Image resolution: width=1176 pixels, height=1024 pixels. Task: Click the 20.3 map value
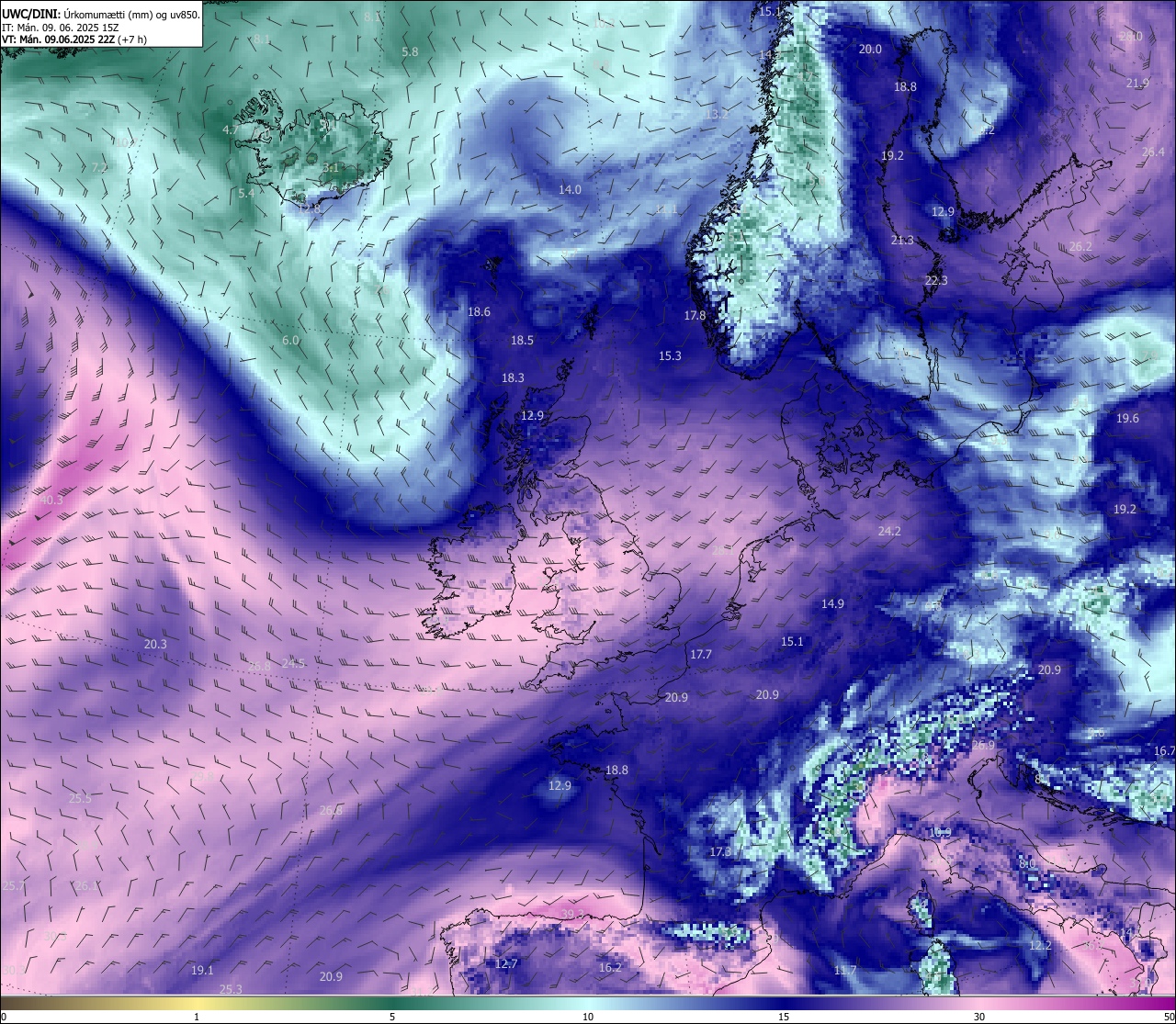point(155,645)
